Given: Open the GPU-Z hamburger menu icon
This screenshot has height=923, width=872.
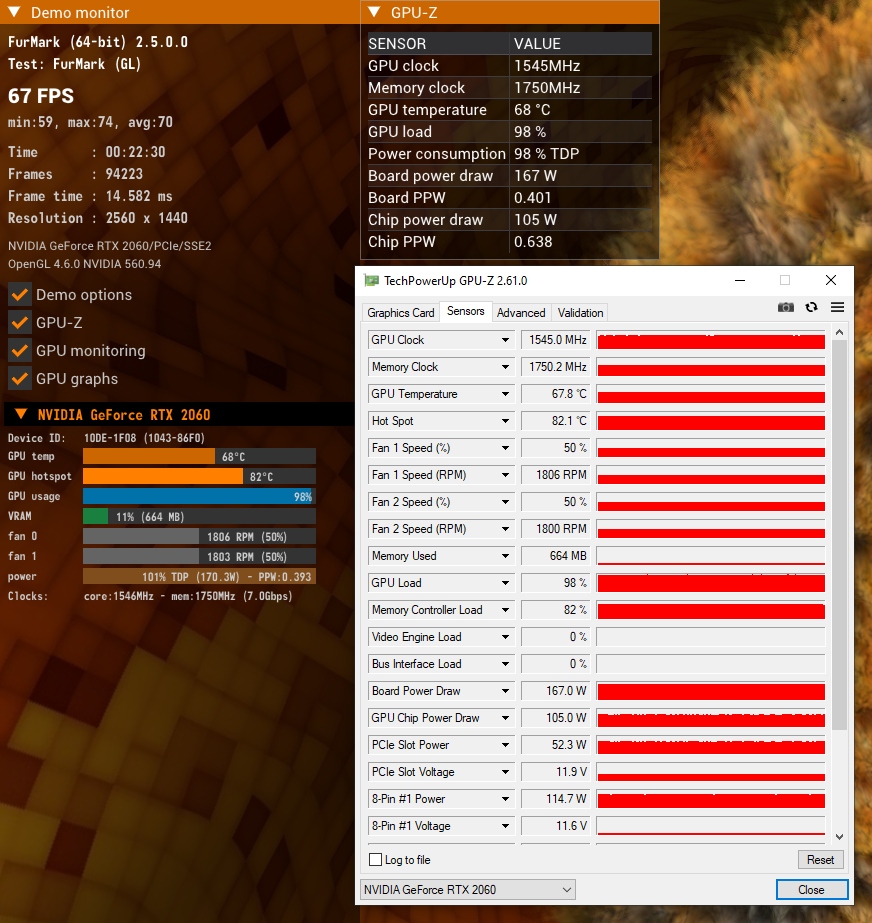Looking at the screenshot, I should pos(837,307).
